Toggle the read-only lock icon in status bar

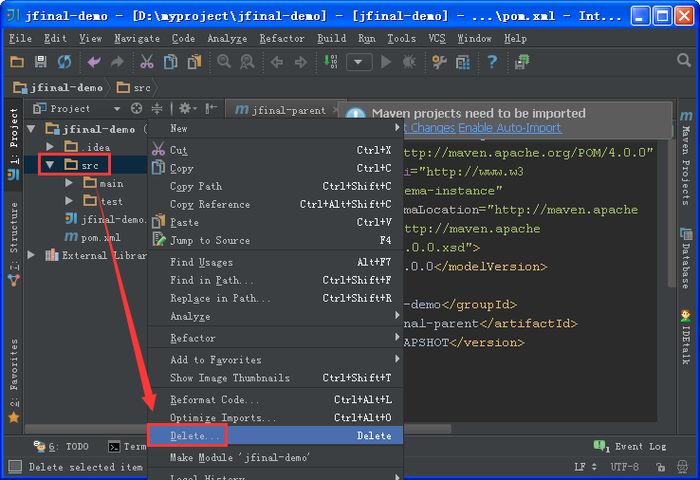(660, 467)
